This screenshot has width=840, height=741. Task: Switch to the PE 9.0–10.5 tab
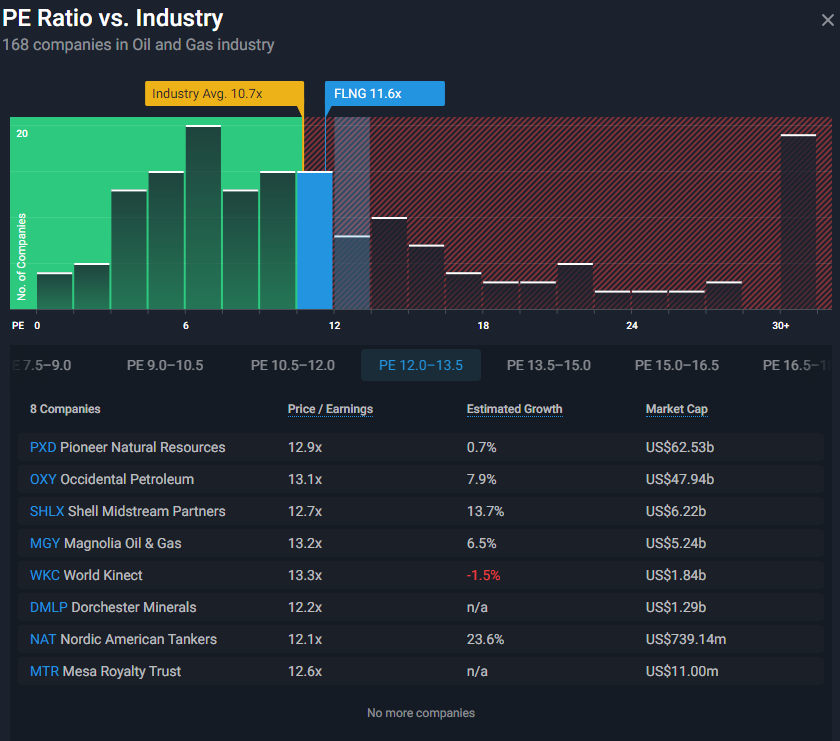click(x=165, y=365)
